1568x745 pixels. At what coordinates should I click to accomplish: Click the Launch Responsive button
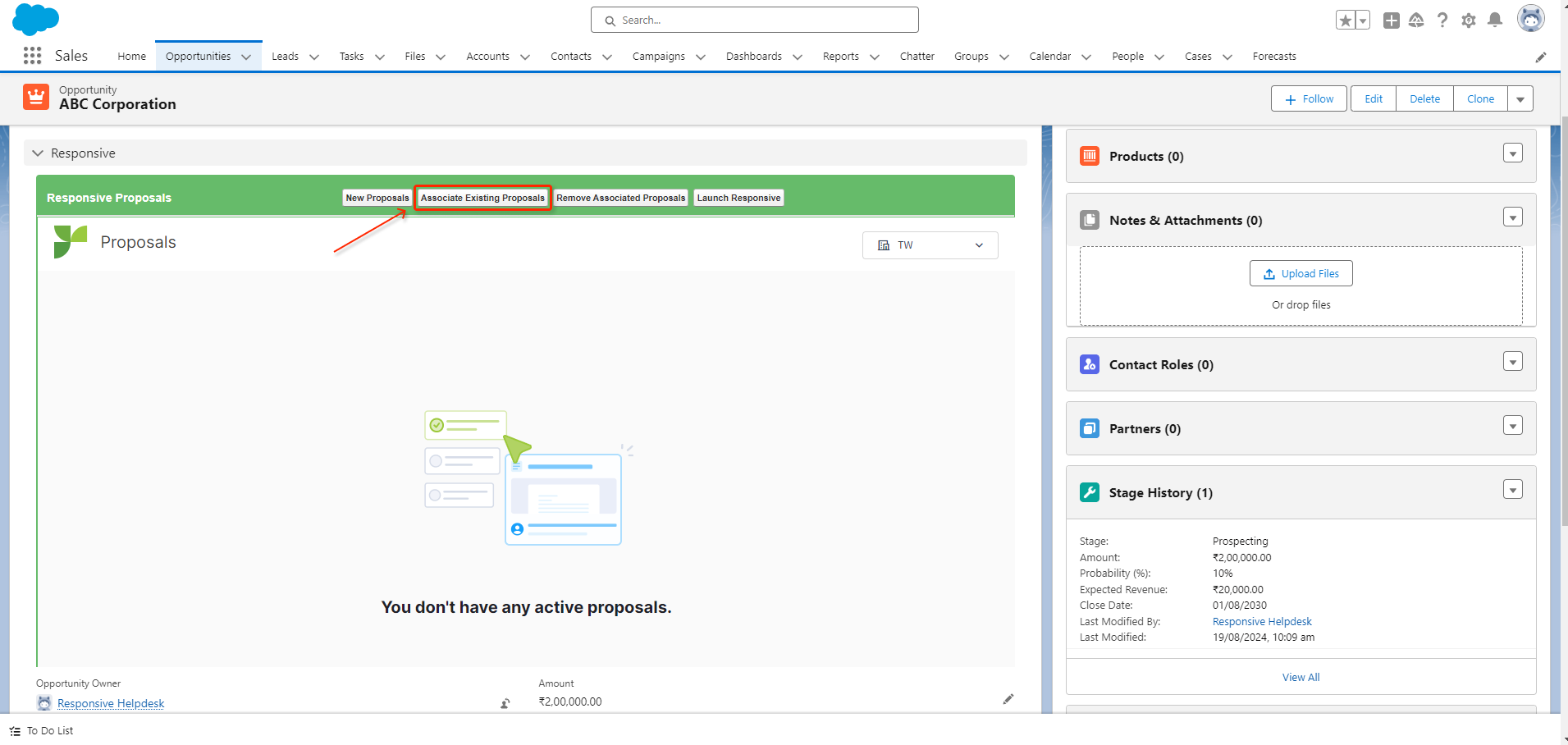(738, 198)
